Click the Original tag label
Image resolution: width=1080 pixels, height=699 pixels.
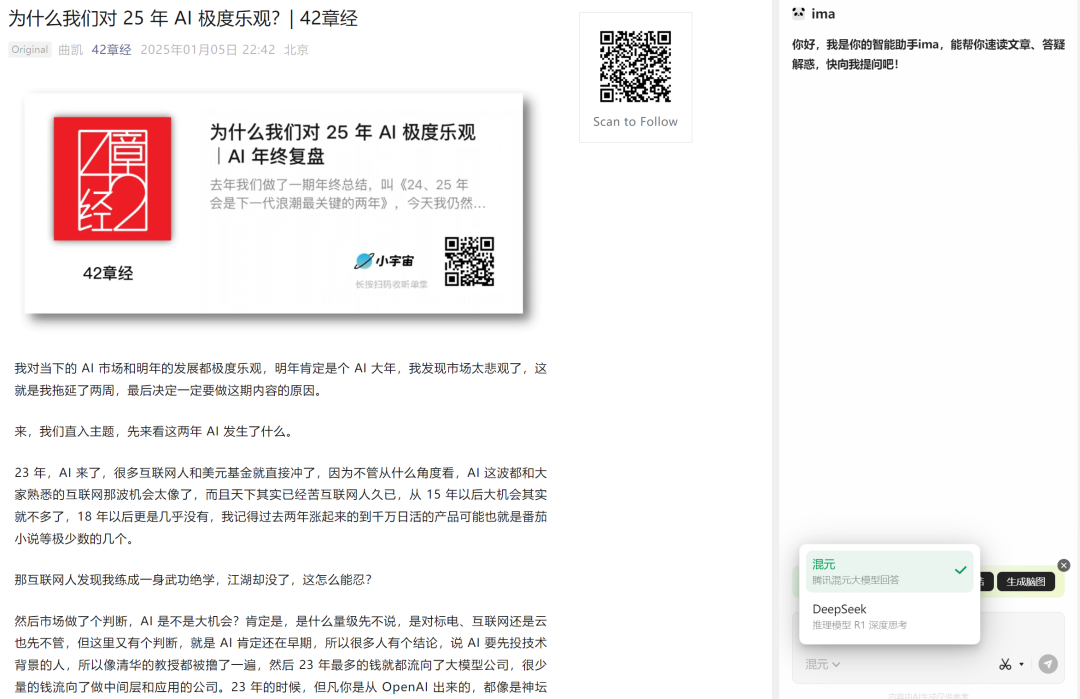(x=30, y=49)
